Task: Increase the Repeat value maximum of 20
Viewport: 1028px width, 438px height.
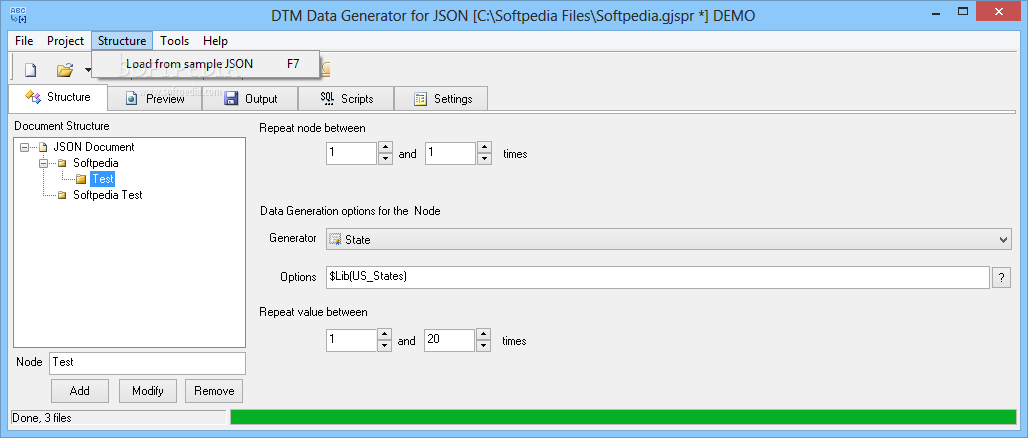Action: point(484,334)
